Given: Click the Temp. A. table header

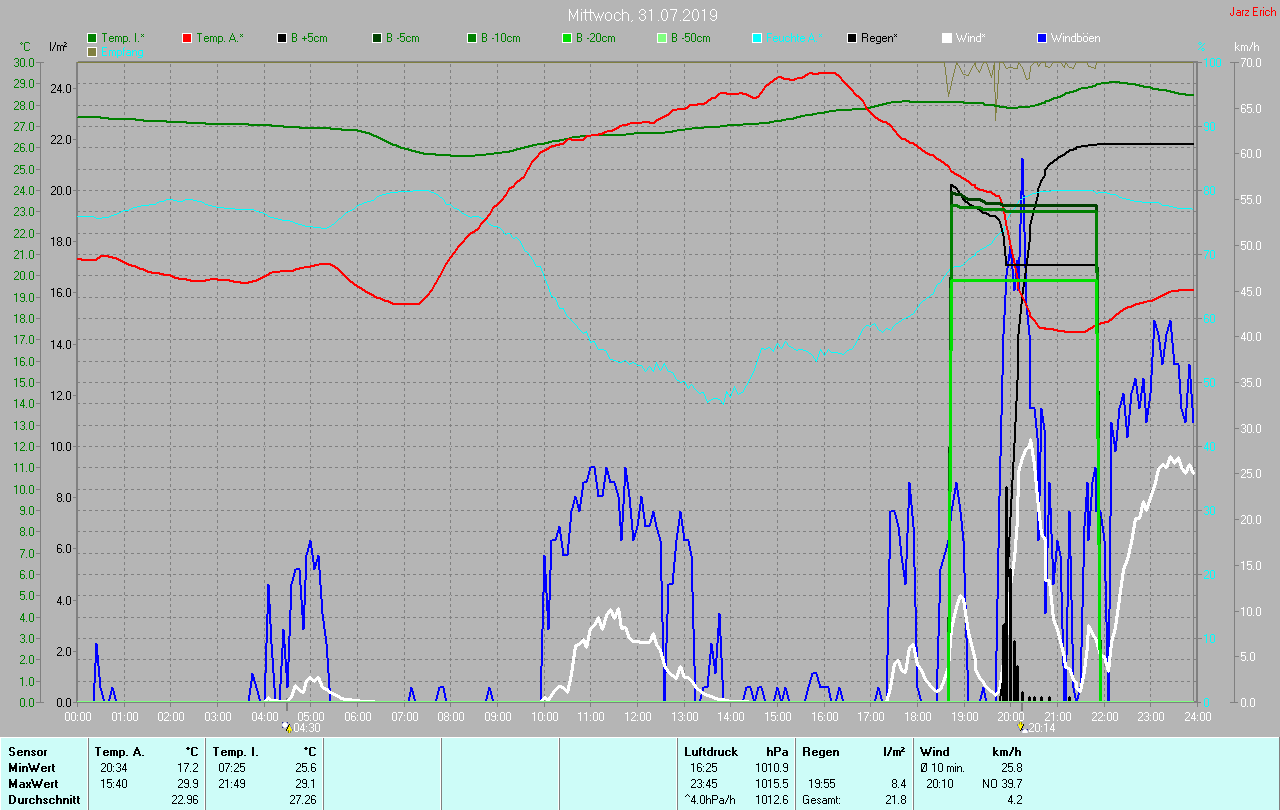Looking at the screenshot, I should coord(119,752).
